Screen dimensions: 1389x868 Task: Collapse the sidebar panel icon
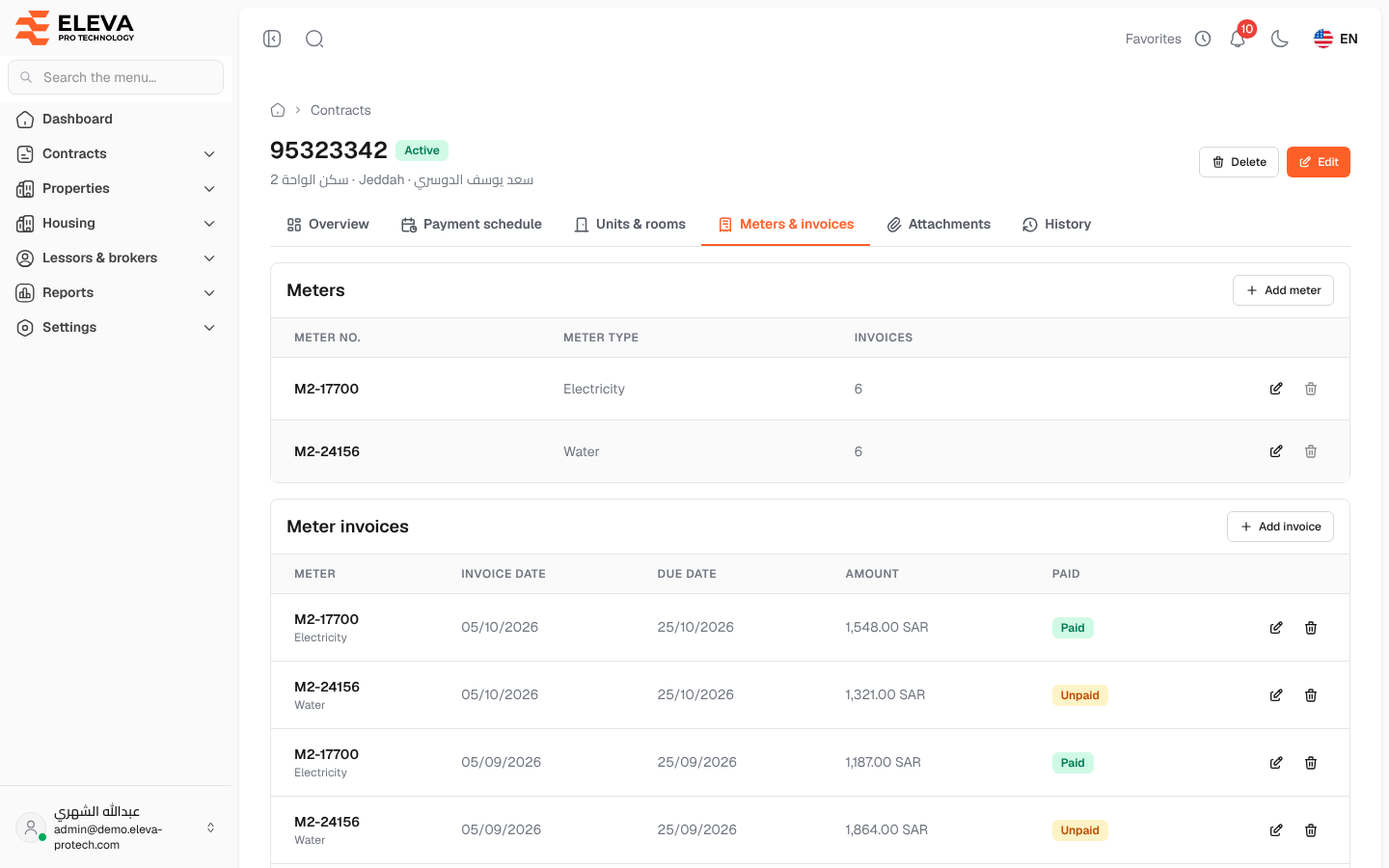point(272,39)
